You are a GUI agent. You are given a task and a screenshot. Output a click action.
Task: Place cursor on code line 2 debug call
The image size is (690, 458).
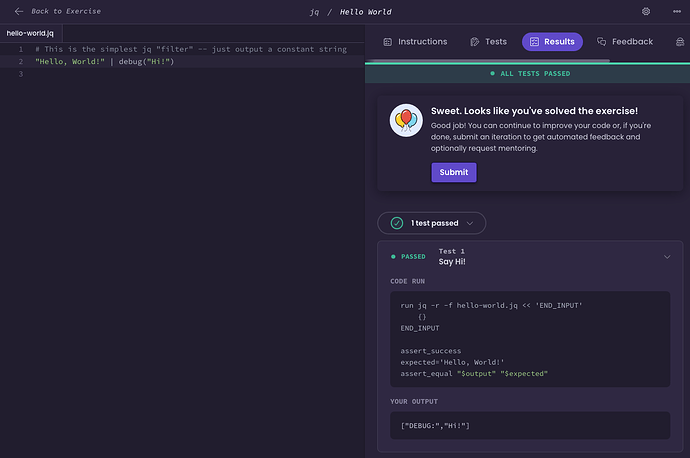[x=147, y=62]
